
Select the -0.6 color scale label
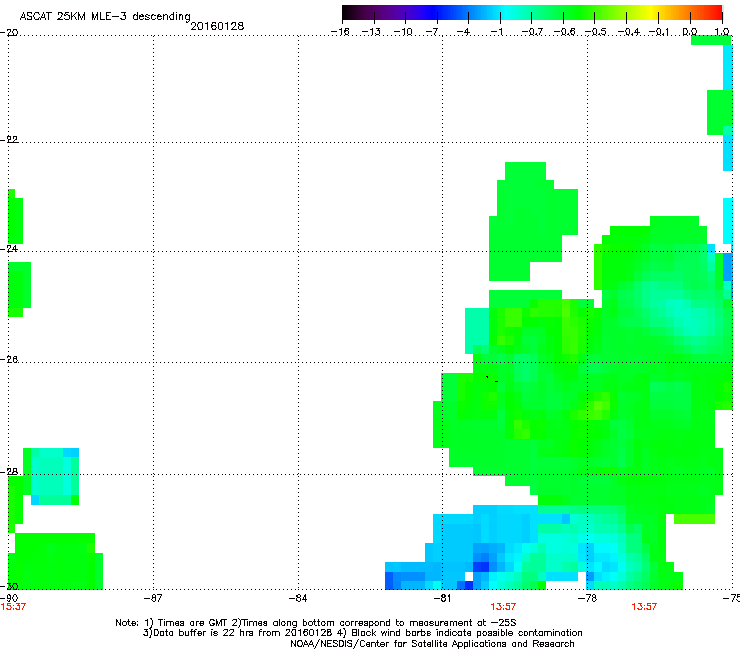[564, 32]
